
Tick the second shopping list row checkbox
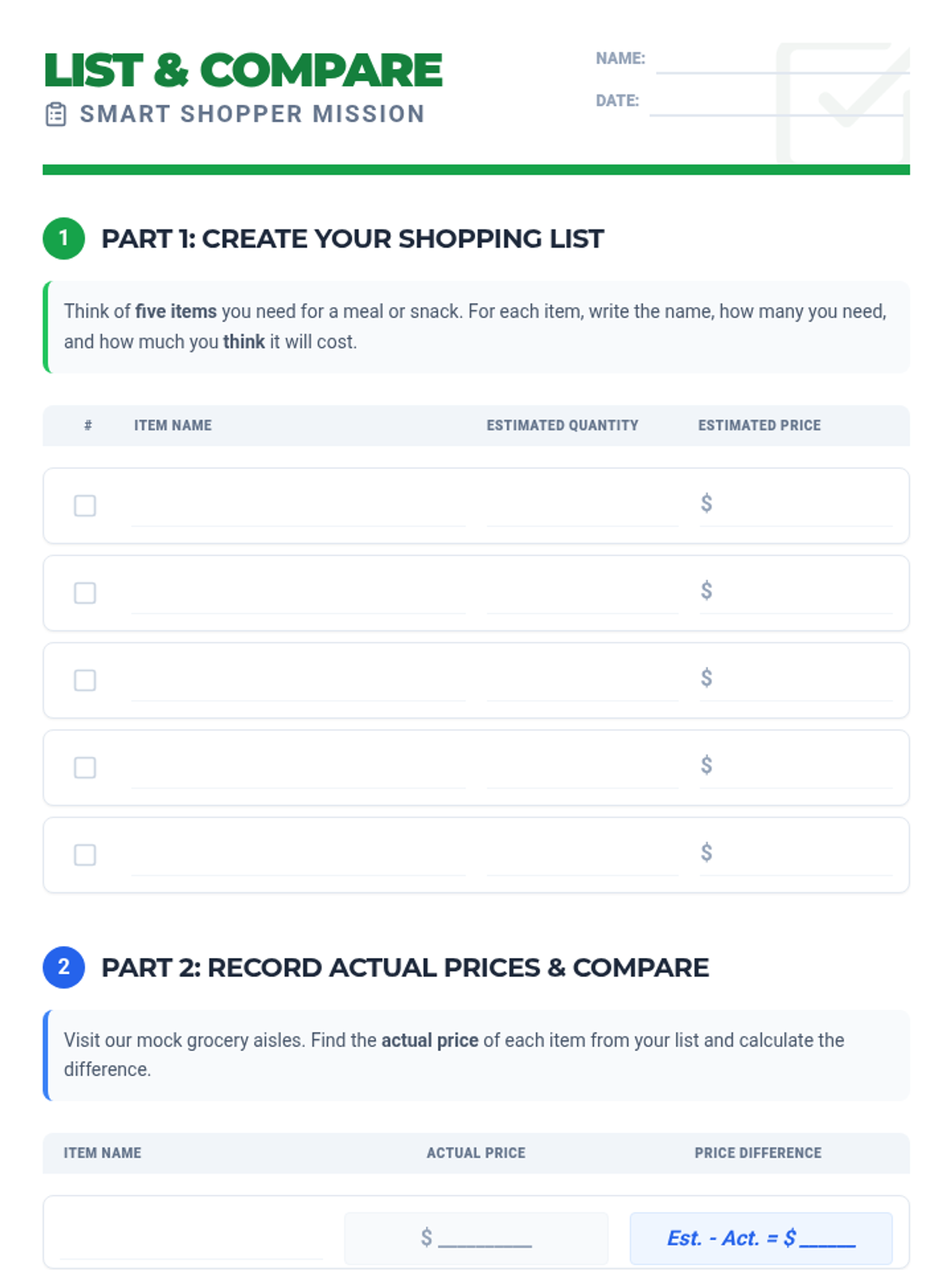(85, 593)
